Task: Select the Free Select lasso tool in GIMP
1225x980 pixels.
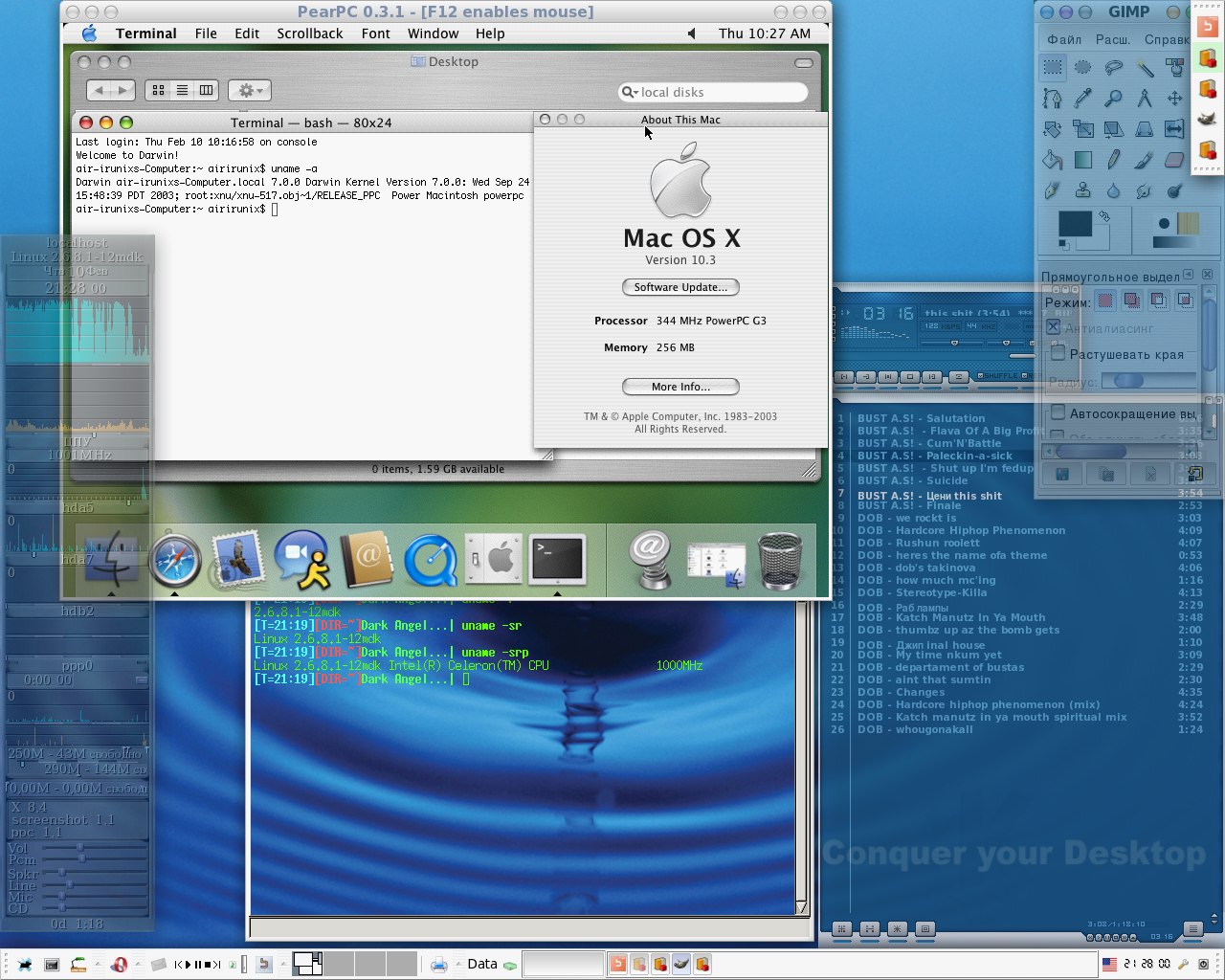Action: [1114, 67]
